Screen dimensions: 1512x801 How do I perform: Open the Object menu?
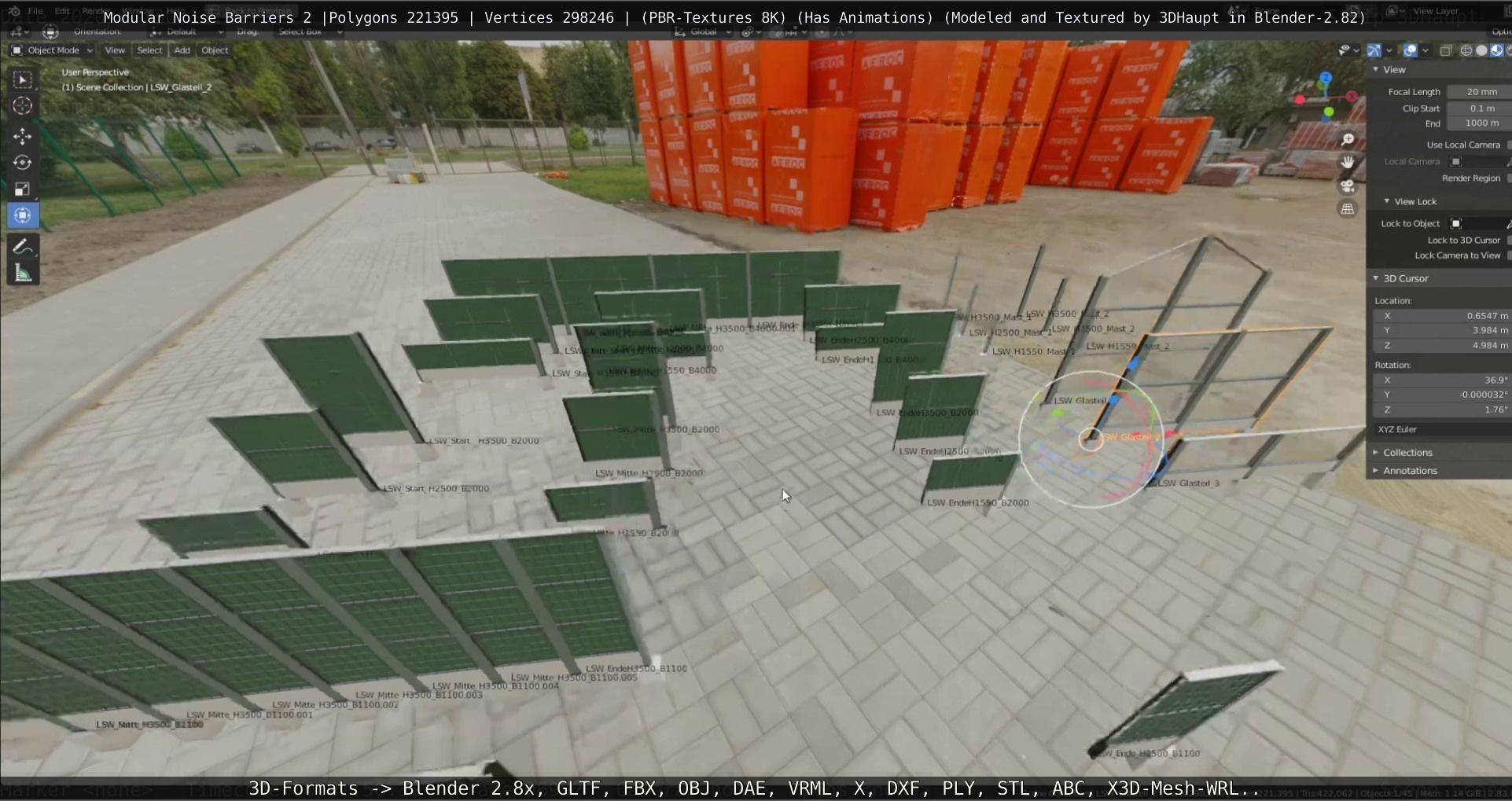pos(215,50)
